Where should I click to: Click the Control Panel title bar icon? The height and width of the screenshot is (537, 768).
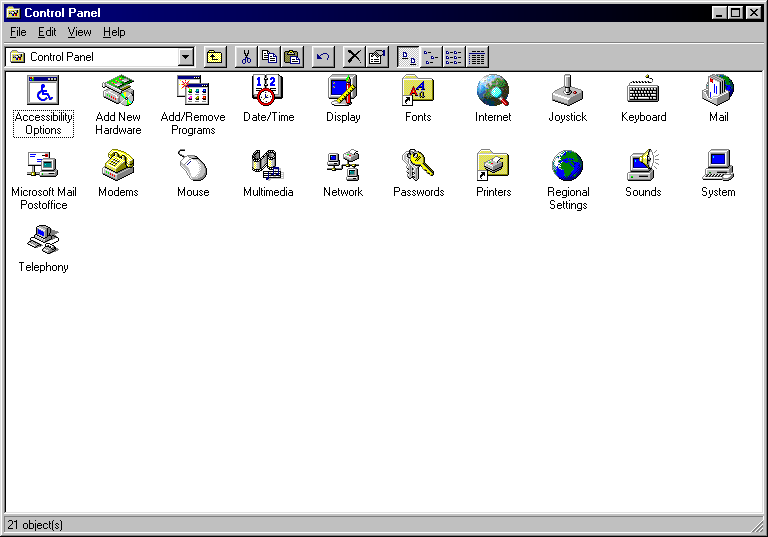click(x=13, y=13)
